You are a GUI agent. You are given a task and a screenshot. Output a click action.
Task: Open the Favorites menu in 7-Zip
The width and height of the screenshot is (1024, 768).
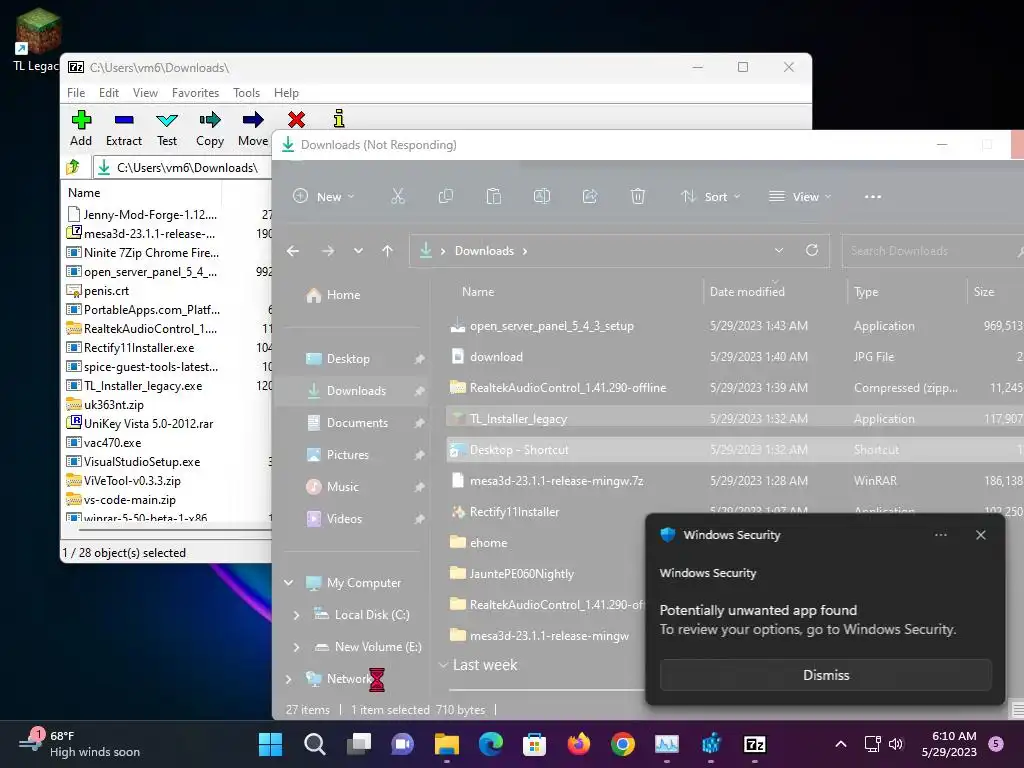point(195,93)
